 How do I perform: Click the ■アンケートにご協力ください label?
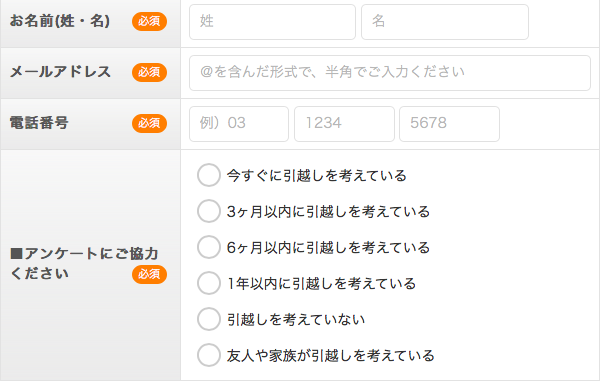[x=84, y=264]
